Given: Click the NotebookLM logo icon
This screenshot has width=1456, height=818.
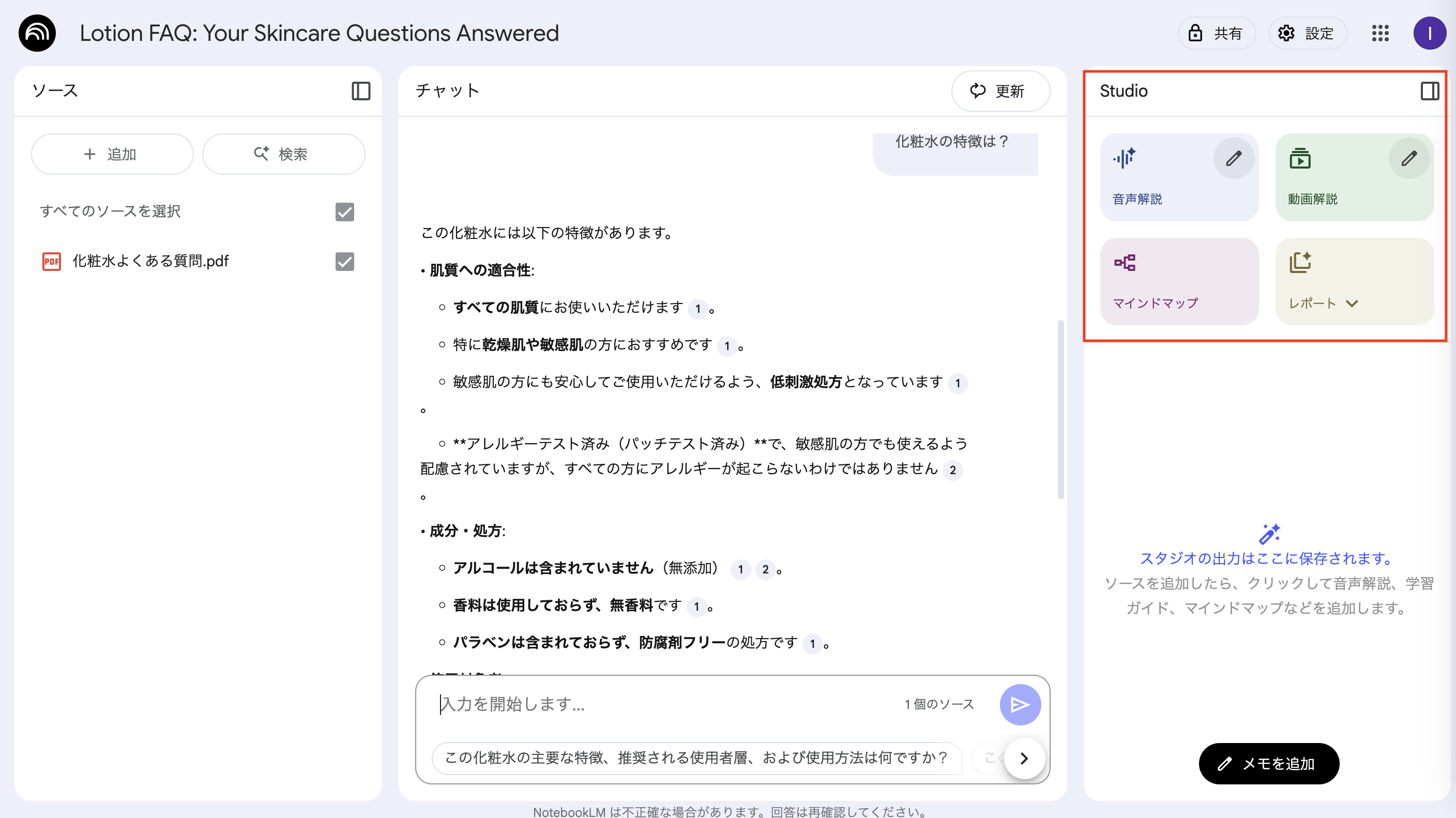Looking at the screenshot, I should [x=37, y=34].
